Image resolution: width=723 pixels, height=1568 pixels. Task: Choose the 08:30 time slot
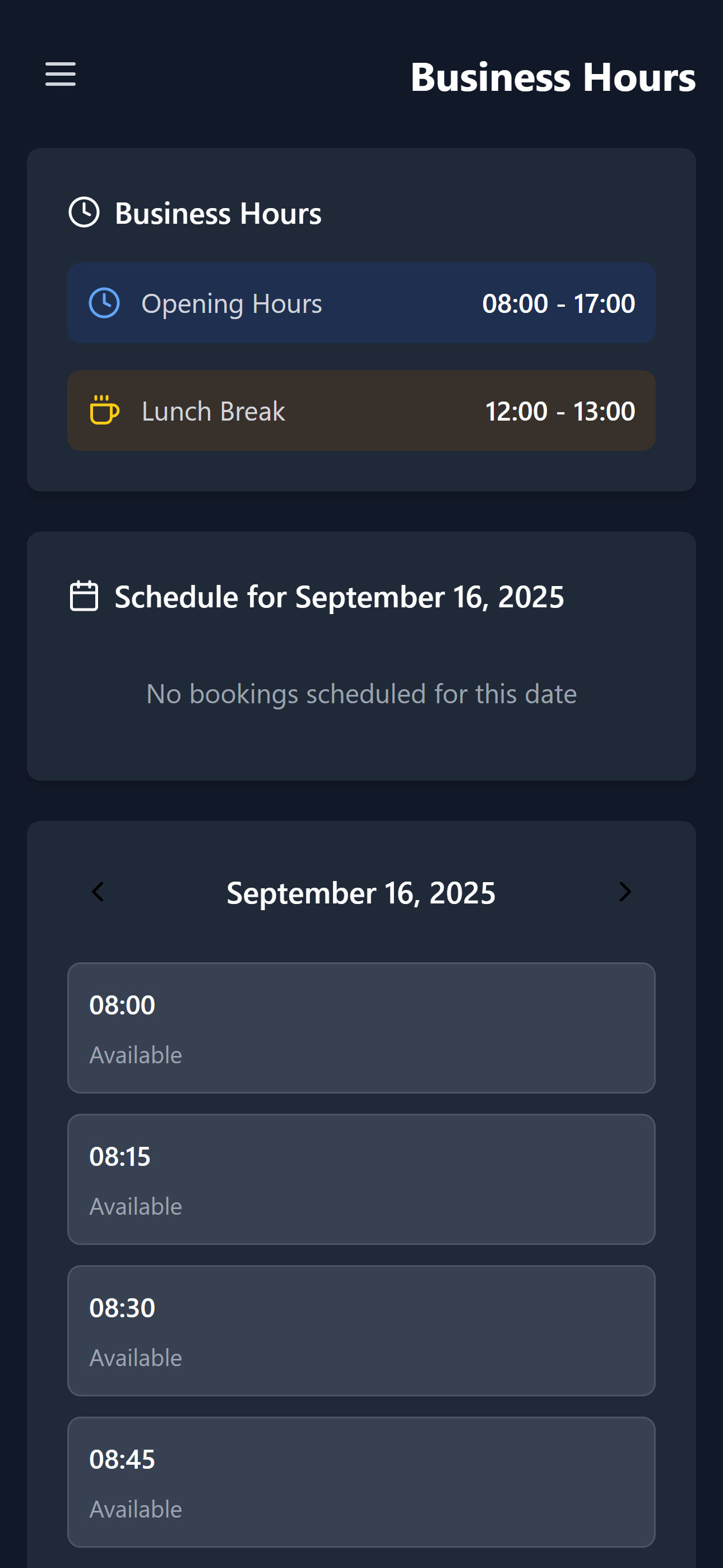click(x=361, y=1331)
